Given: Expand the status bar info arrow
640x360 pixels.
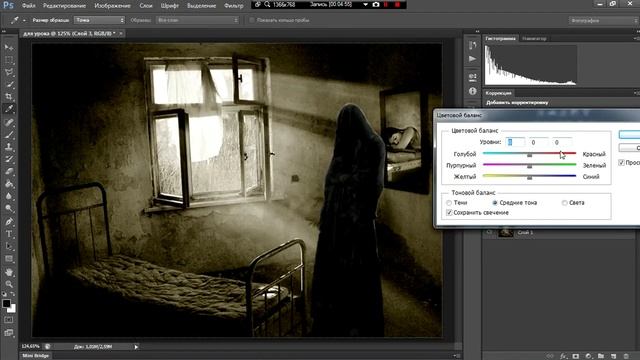Looking at the screenshot, I should 136,347.
